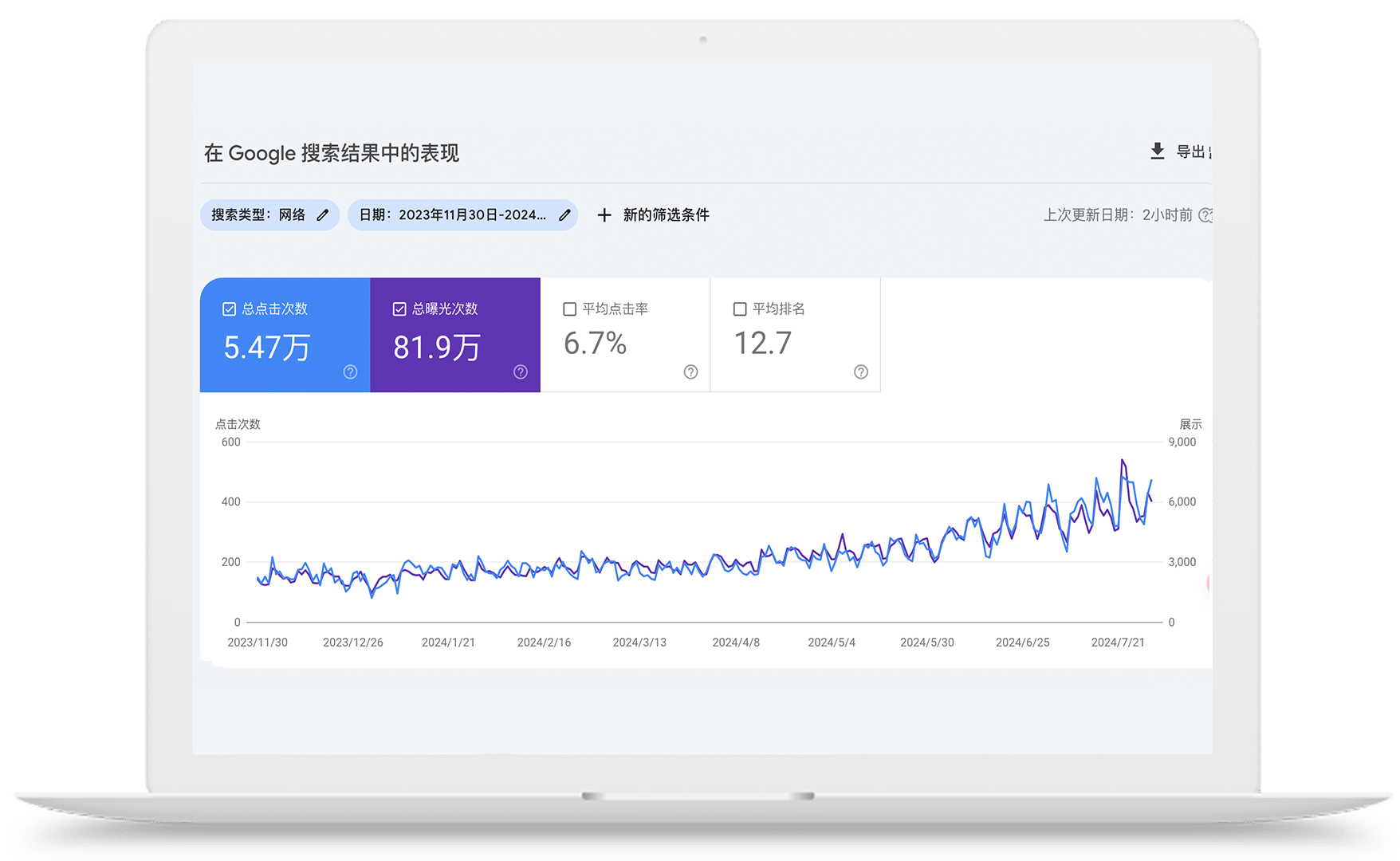Edit the search type filter pencil icon

323,215
